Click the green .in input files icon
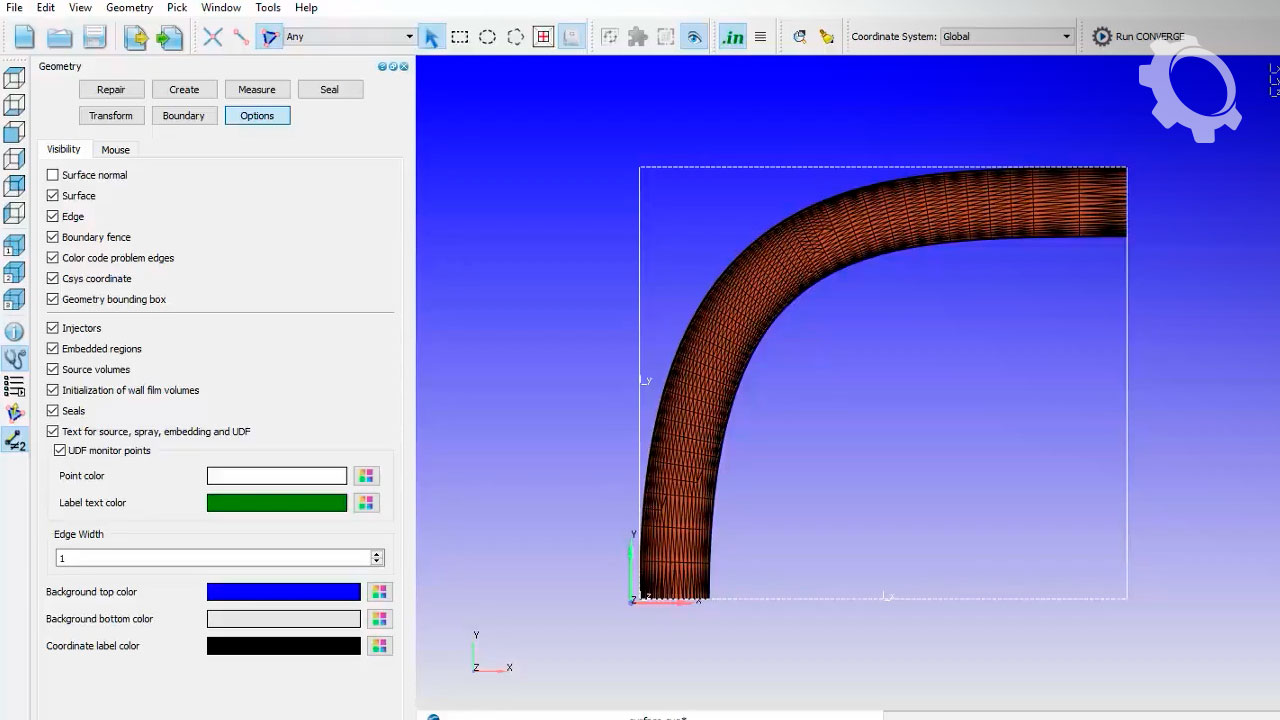The width and height of the screenshot is (1280, 720). coord(733,37)
